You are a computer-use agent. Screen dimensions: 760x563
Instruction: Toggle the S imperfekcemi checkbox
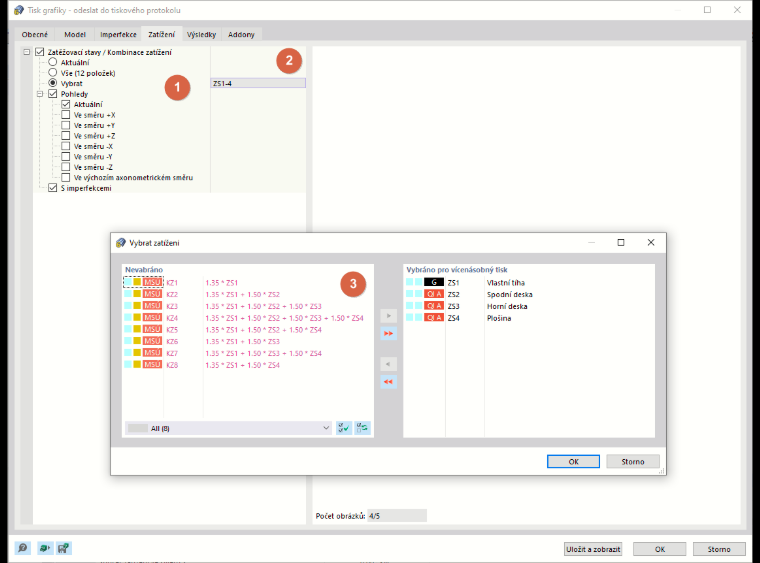pos(53,188)
